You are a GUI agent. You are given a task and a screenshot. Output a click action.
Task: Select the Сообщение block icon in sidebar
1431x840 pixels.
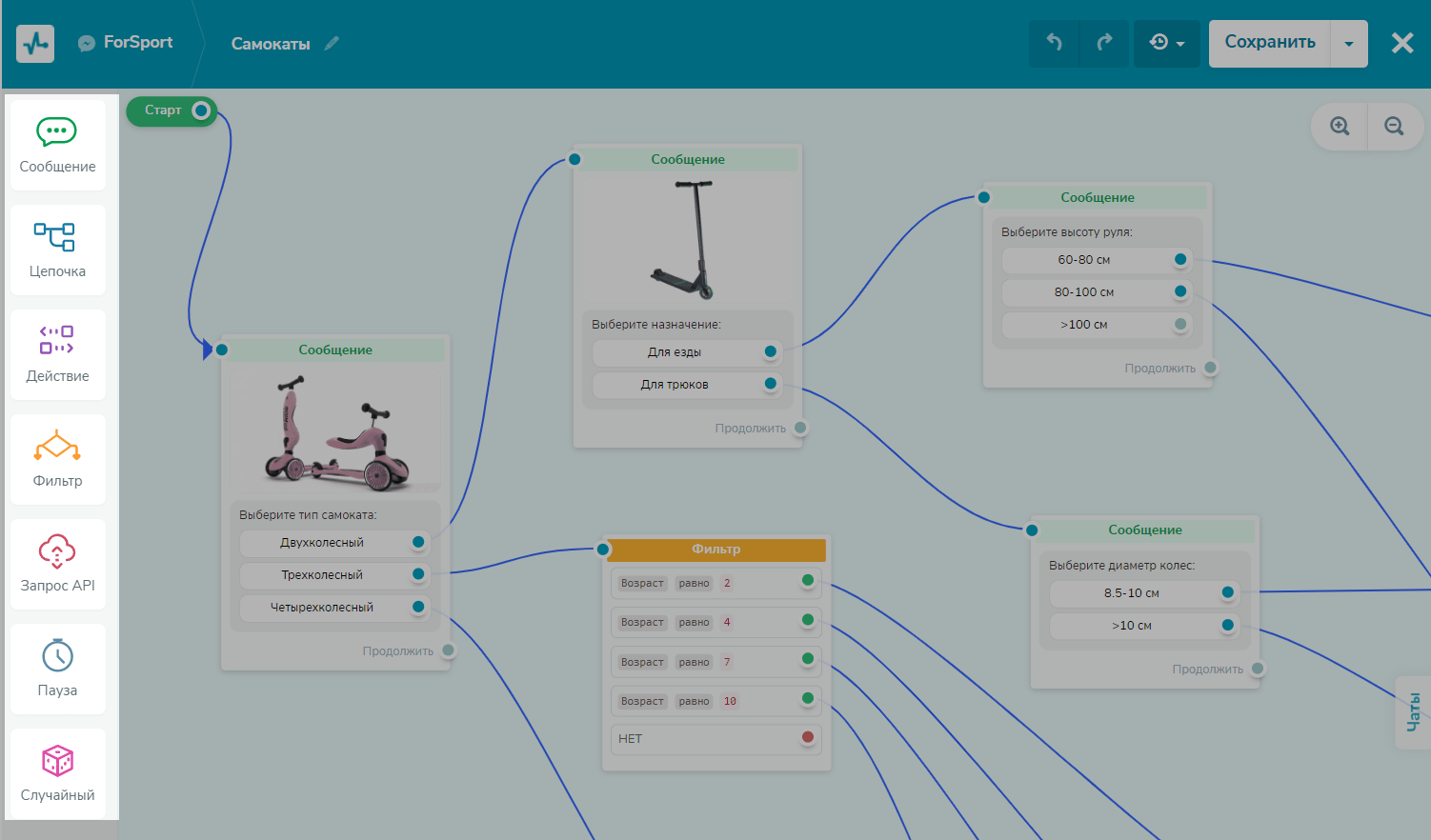pos(57,131)
